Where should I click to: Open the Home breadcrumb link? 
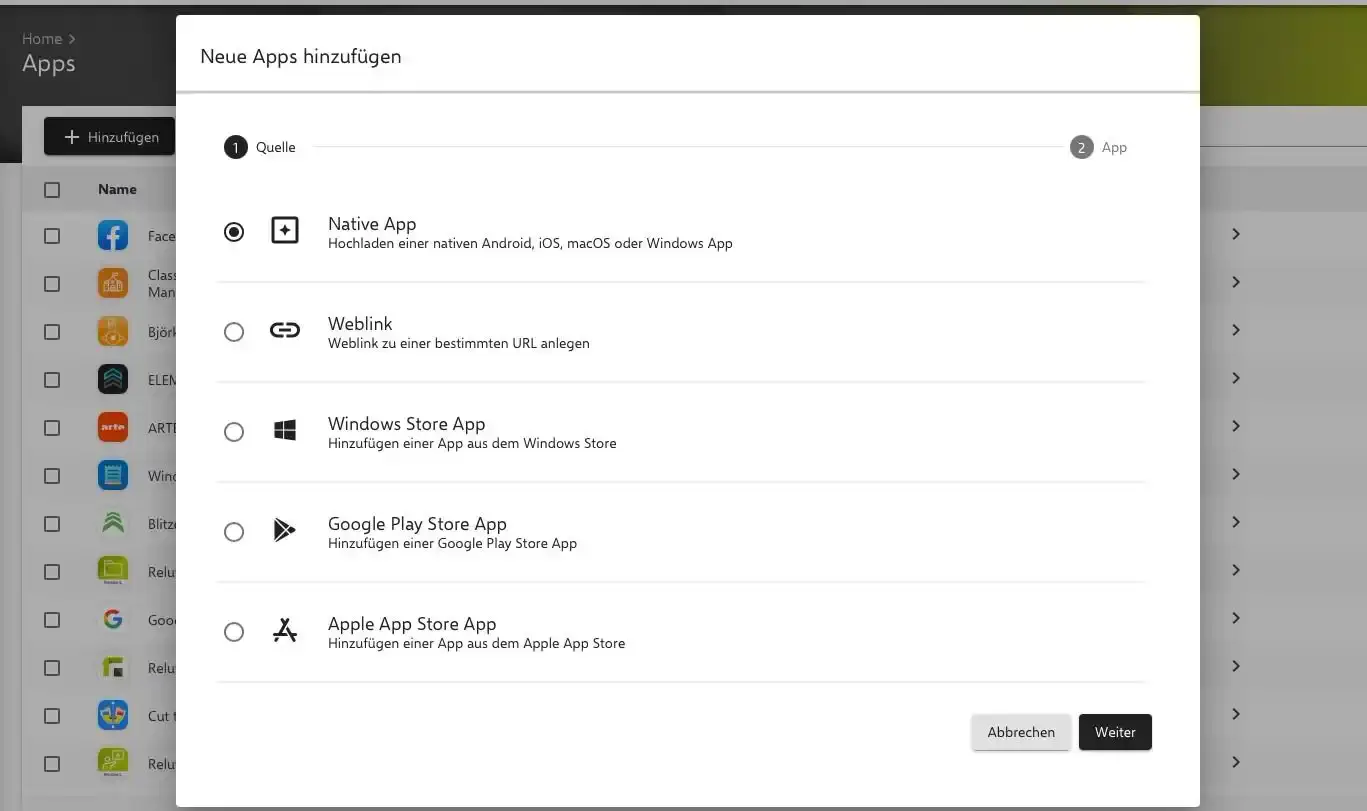(42, 39)
